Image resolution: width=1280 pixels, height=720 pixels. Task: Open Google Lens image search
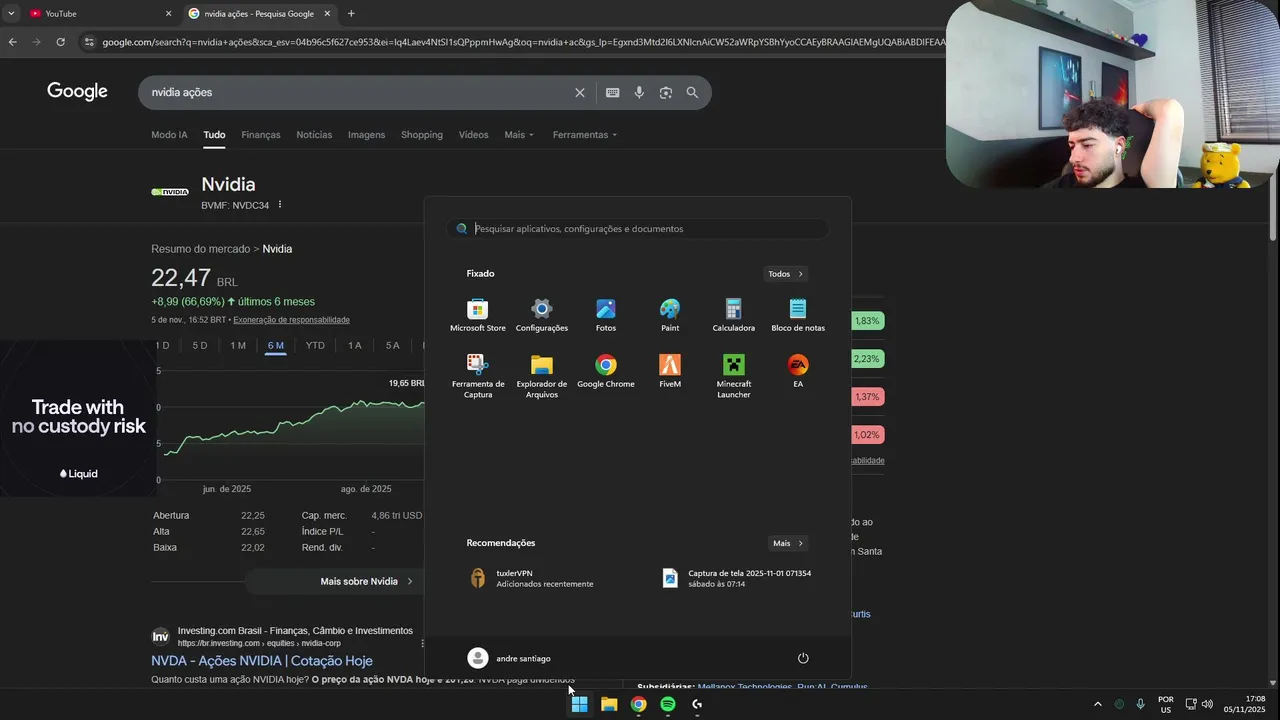point(666,92)
